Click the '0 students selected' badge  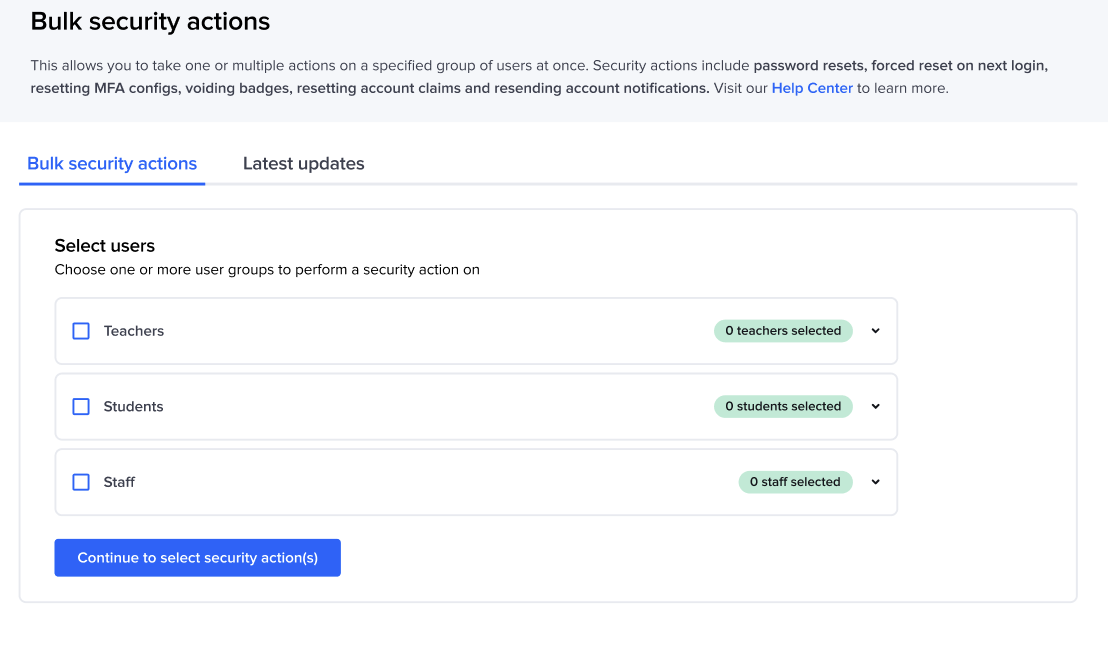(x=783, y=406)
